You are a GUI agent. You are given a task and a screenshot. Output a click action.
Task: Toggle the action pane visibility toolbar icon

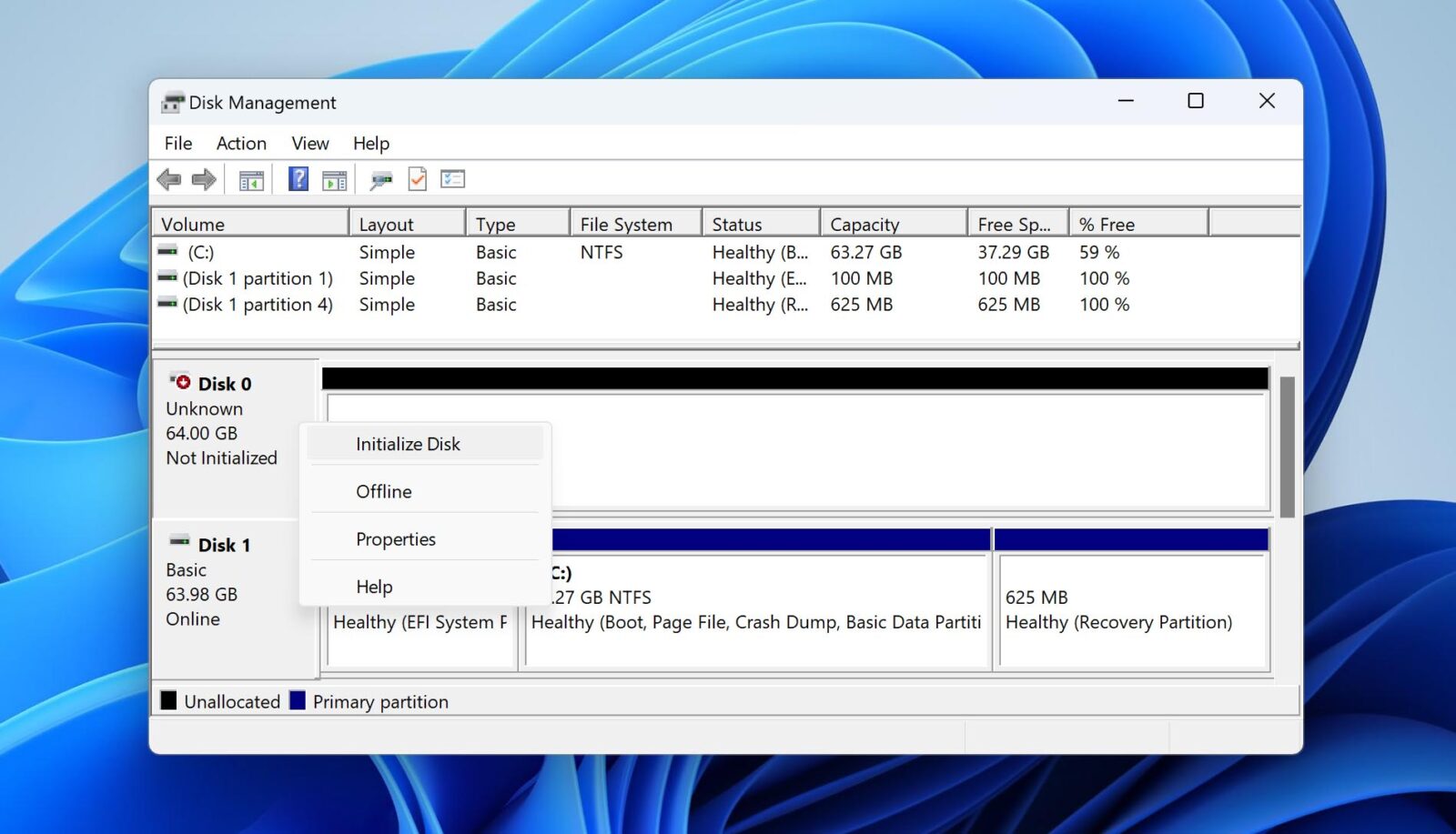coord(334,178)
